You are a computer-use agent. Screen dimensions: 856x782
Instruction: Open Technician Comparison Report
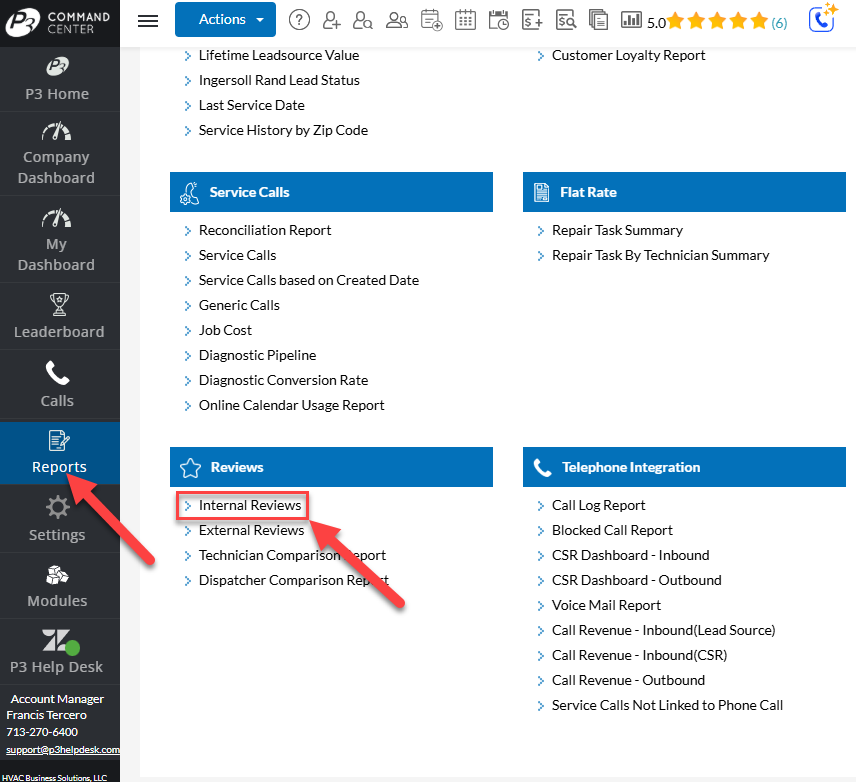292,556
